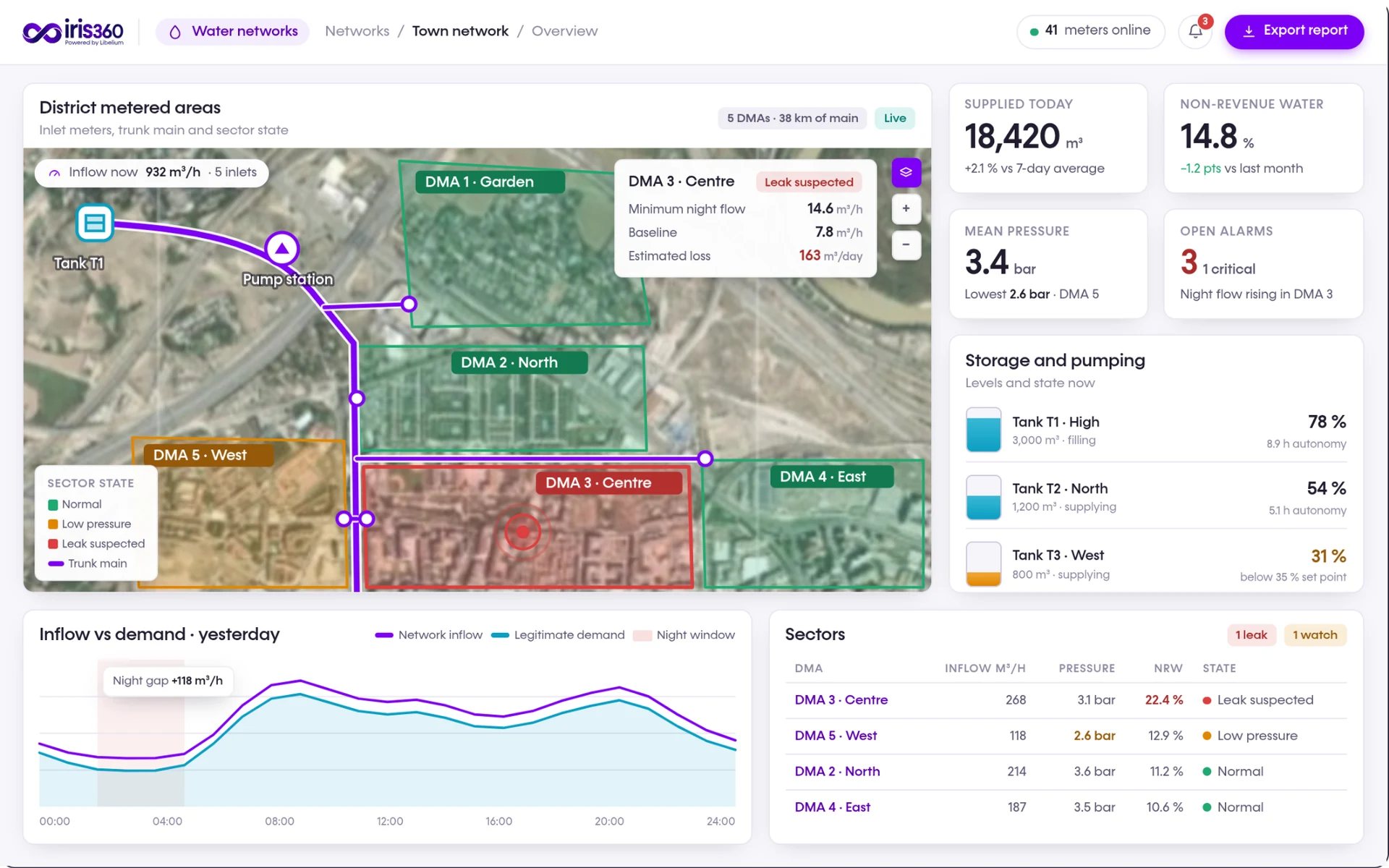Click the Tank T3 West level indicator
Image resolution: width=1389 pixels, height=868 pixels.
(984, 563)
